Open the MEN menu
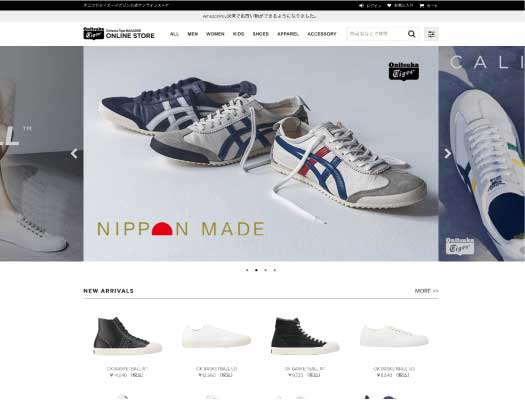The width and height of the screenshot is (525, 400). click(193, 34)
